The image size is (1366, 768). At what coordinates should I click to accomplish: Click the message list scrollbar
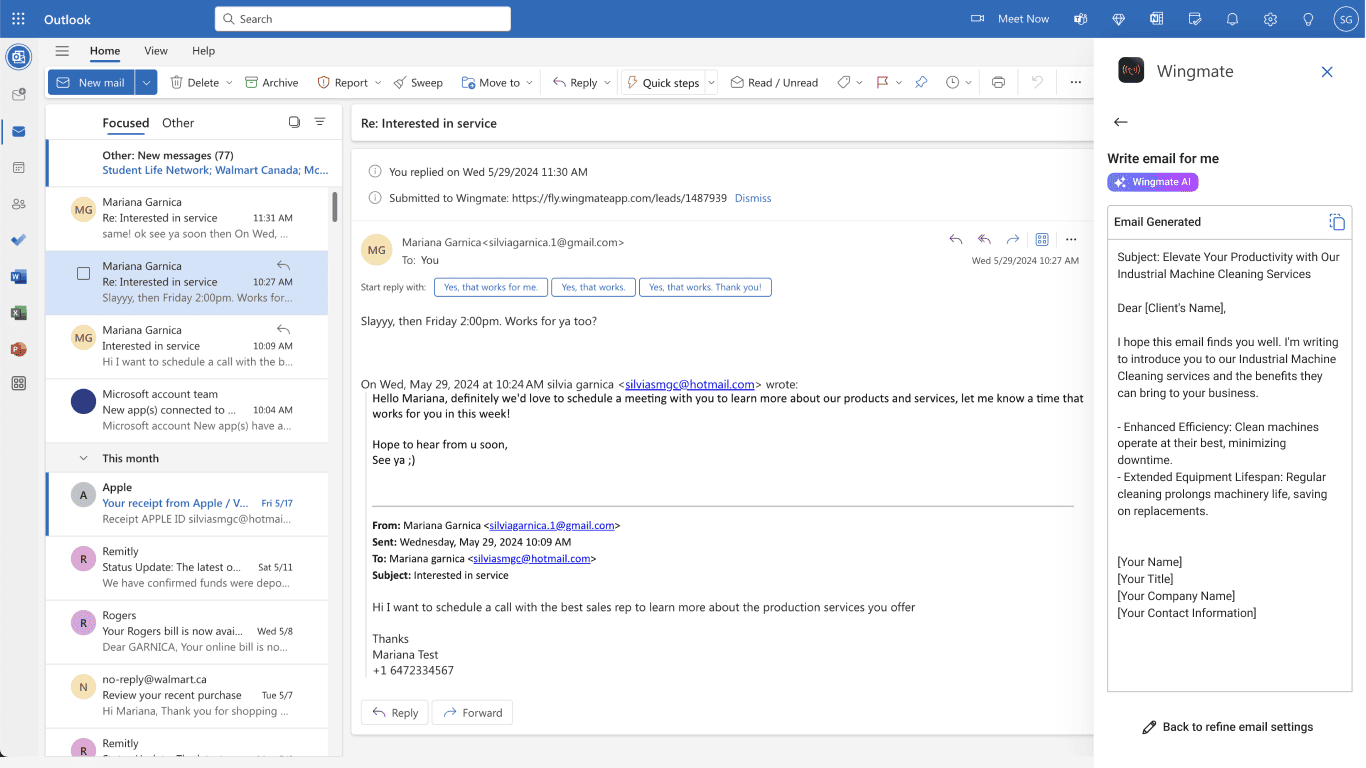click(x=334, y=207)
